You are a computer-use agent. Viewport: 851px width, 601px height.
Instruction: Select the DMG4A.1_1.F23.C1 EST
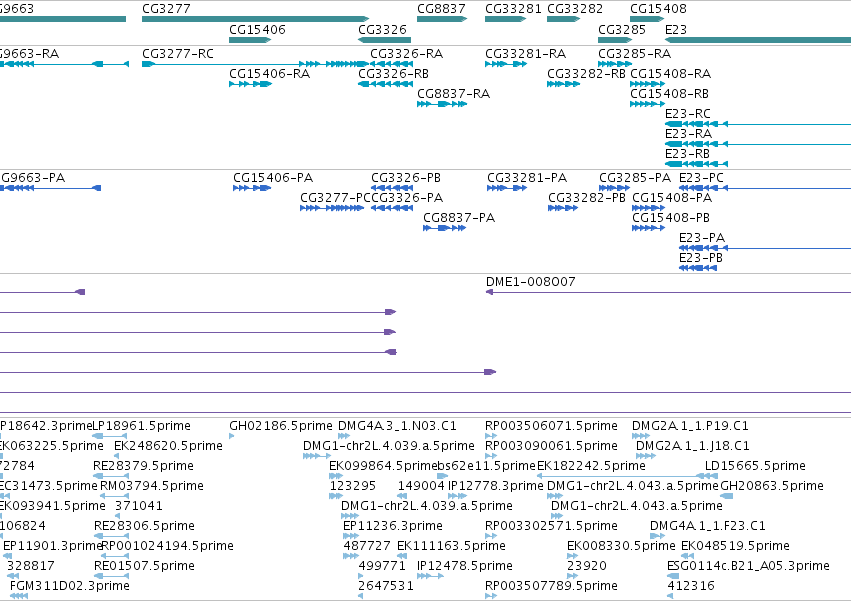[x=657, y=536]
